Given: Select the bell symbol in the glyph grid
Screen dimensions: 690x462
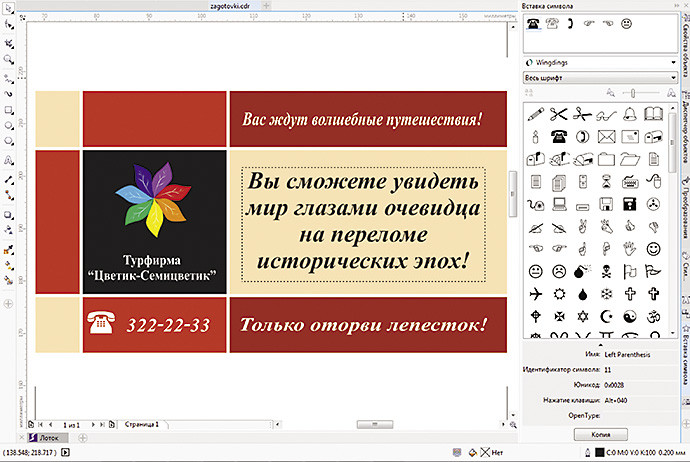Looking at the screenshot, I should [630, 114].
